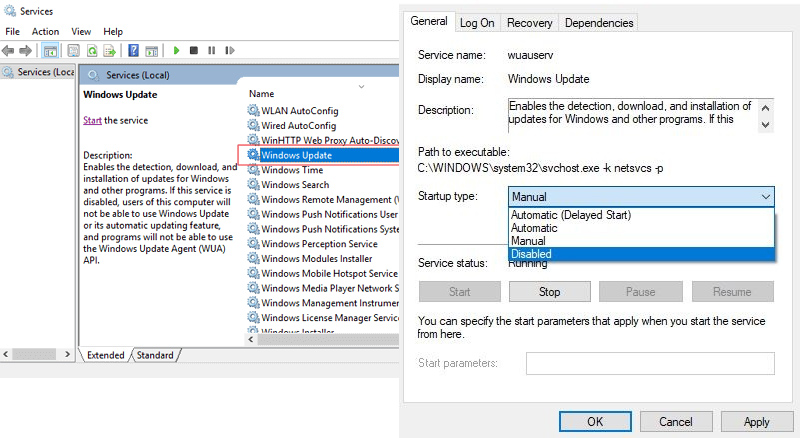The image size is (800, 438).
Task: Click the Start the service link
Action: pyautogui.click(x=92, y=120)
